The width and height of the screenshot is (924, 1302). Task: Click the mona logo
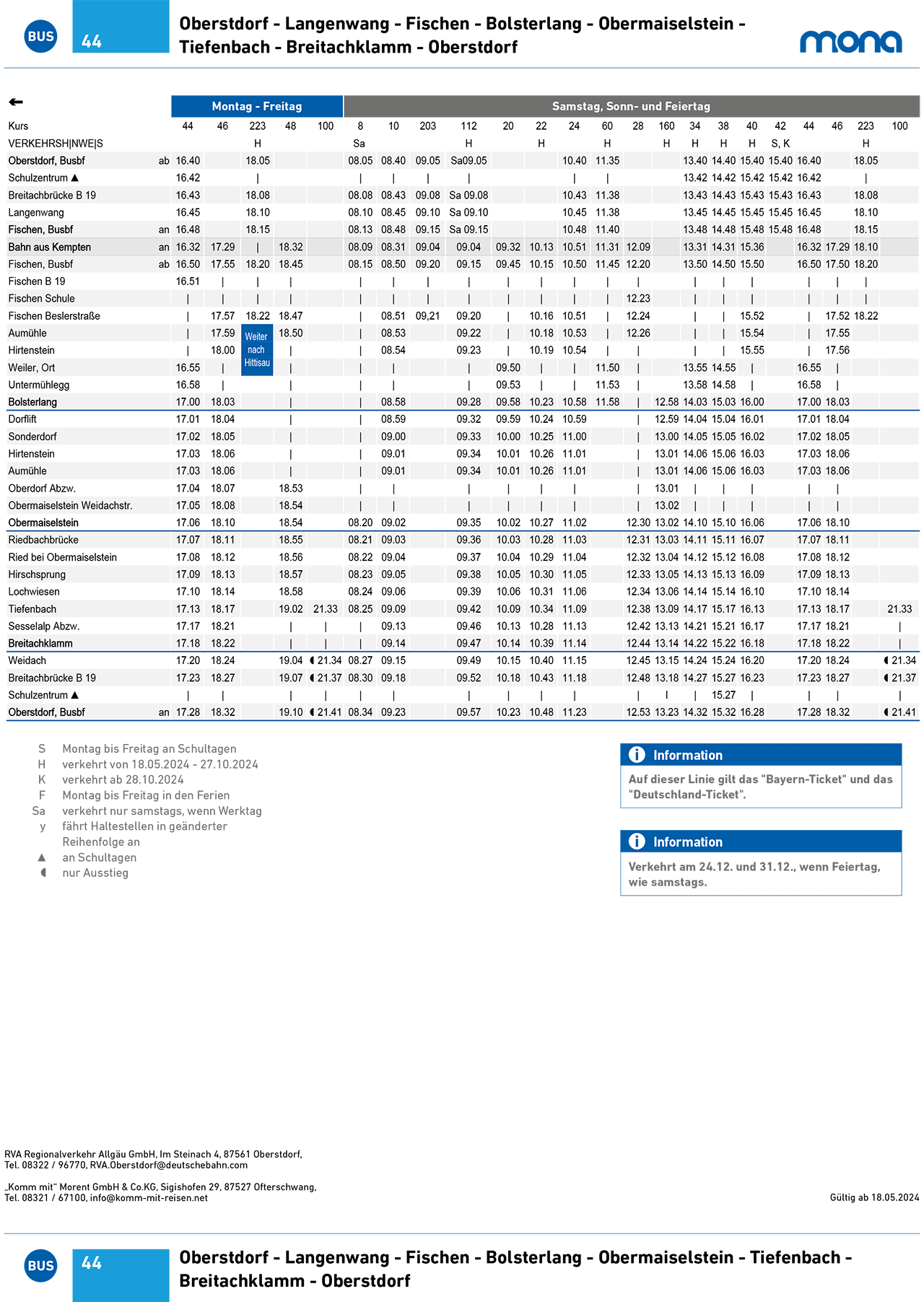tap(851, 41)
